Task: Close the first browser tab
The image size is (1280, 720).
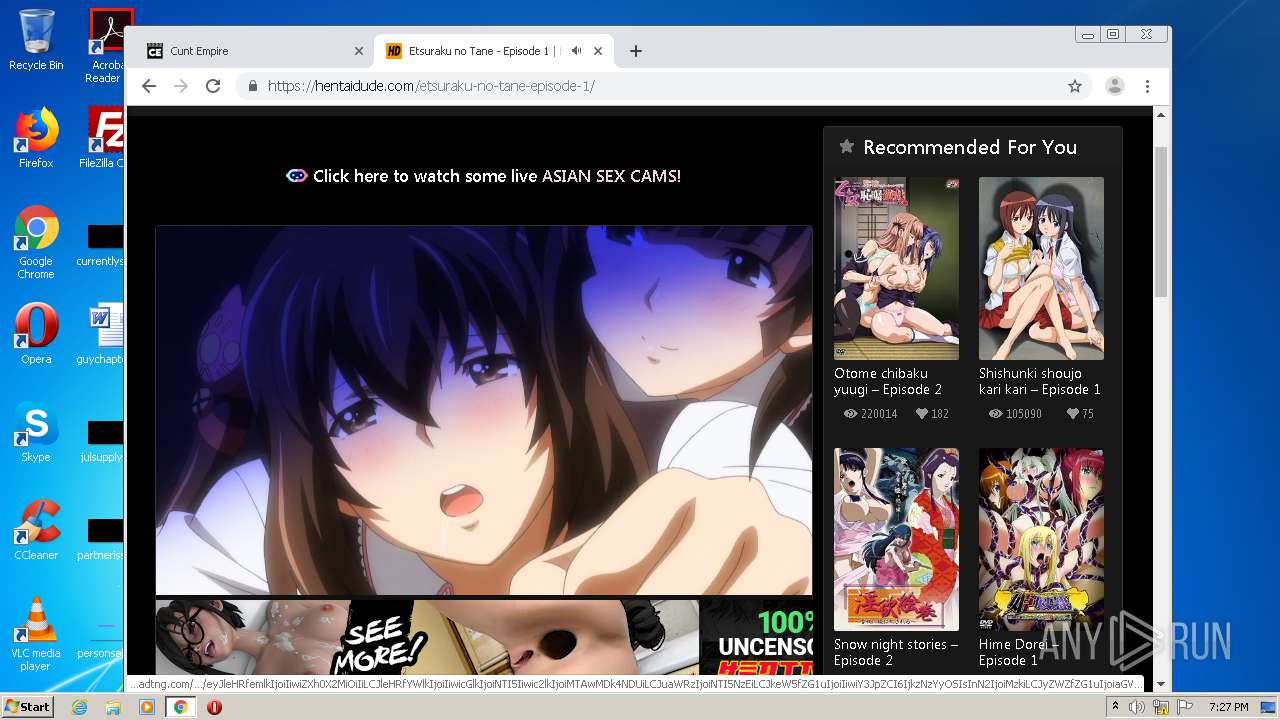Action: tap(359, 51)
